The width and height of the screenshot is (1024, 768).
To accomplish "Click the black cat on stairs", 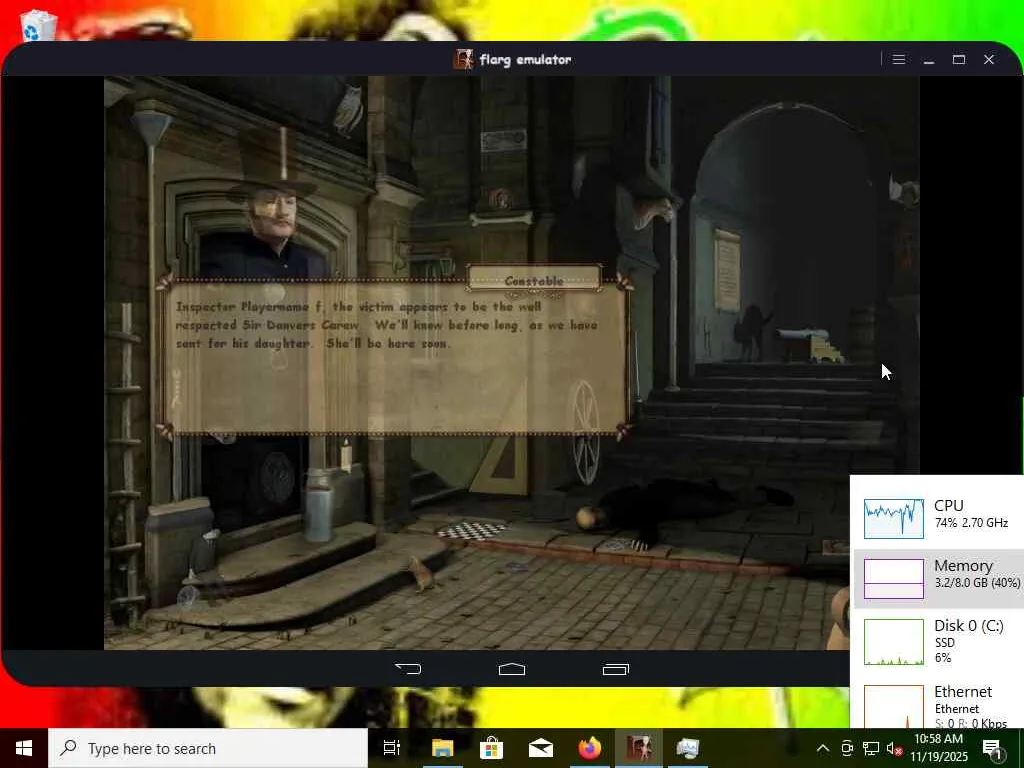I will (752, 332).
